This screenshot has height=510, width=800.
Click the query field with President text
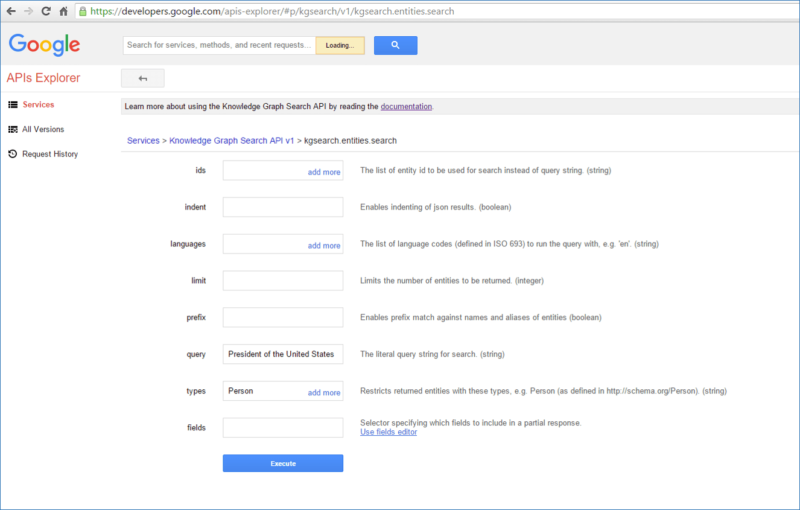coord(283,354)
